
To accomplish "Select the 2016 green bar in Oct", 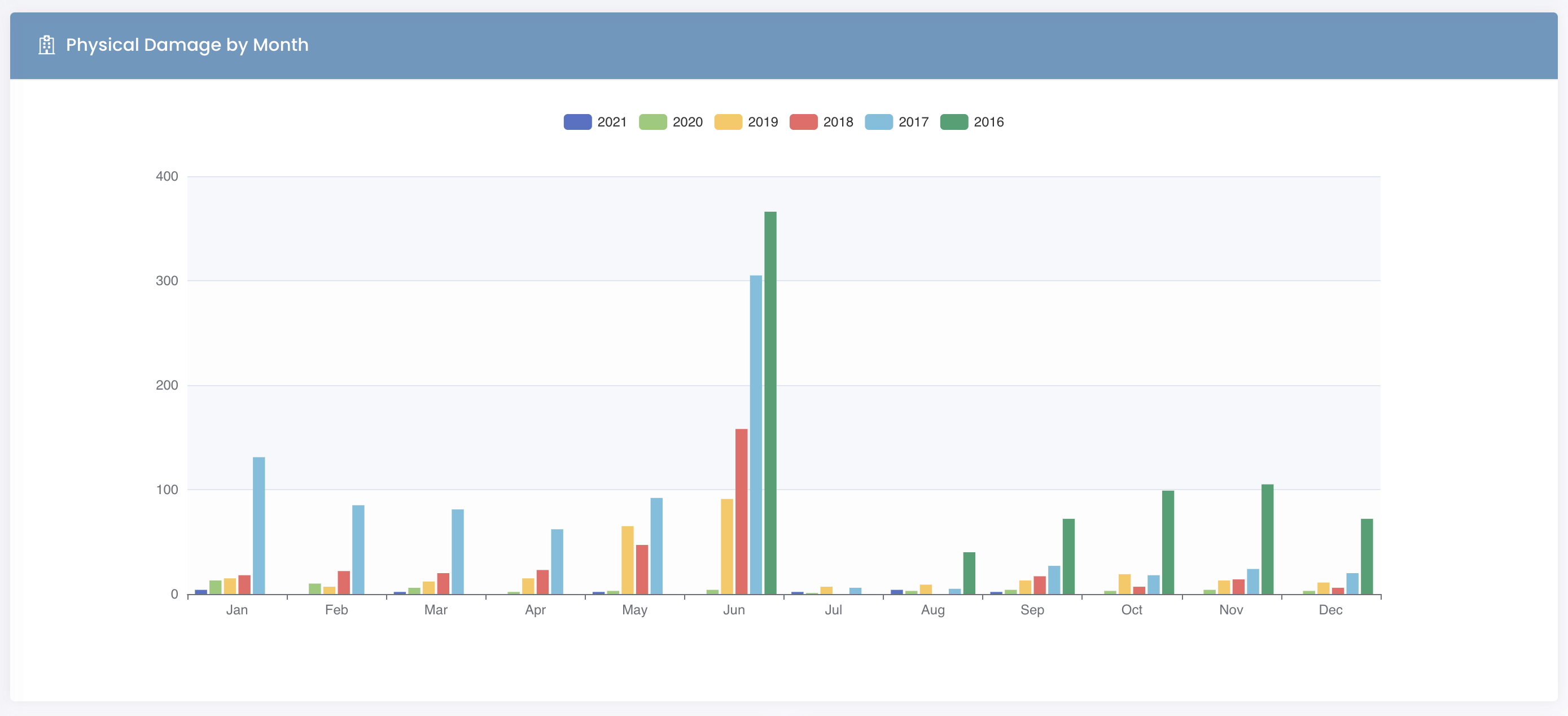I will [x=1167, y=542].
